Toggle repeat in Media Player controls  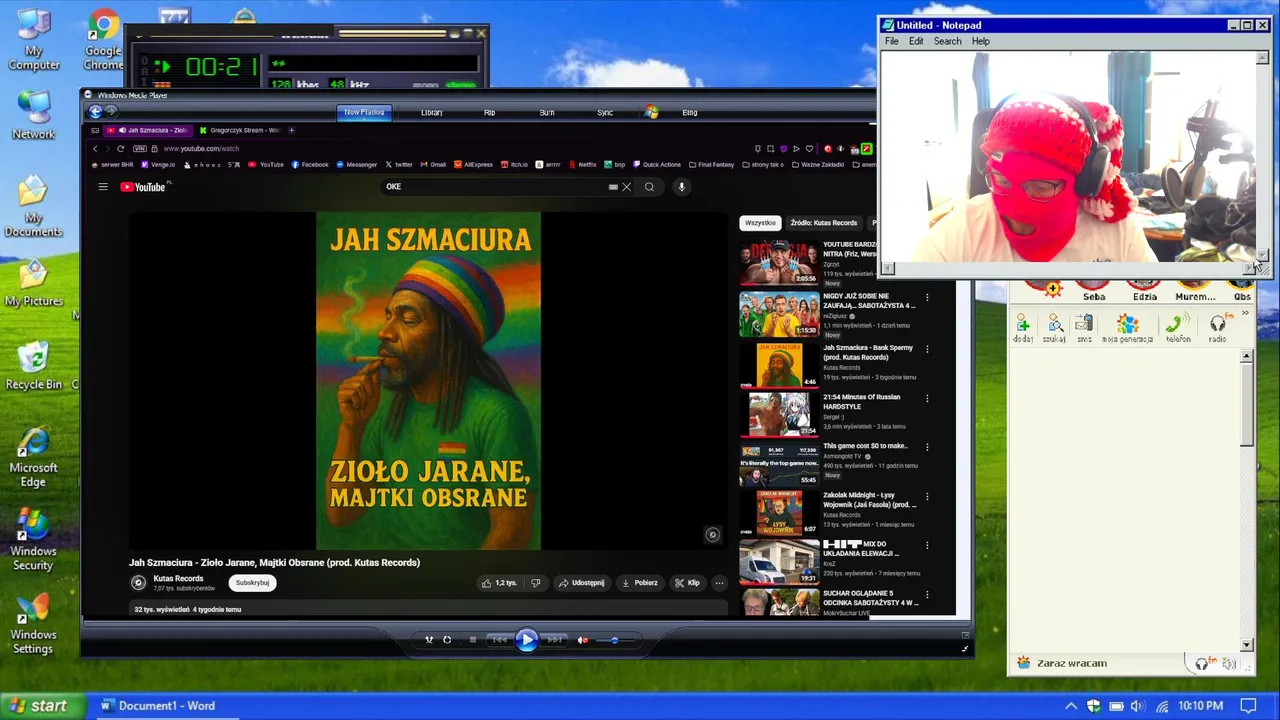pyautogui.click(x=447, y=640)
